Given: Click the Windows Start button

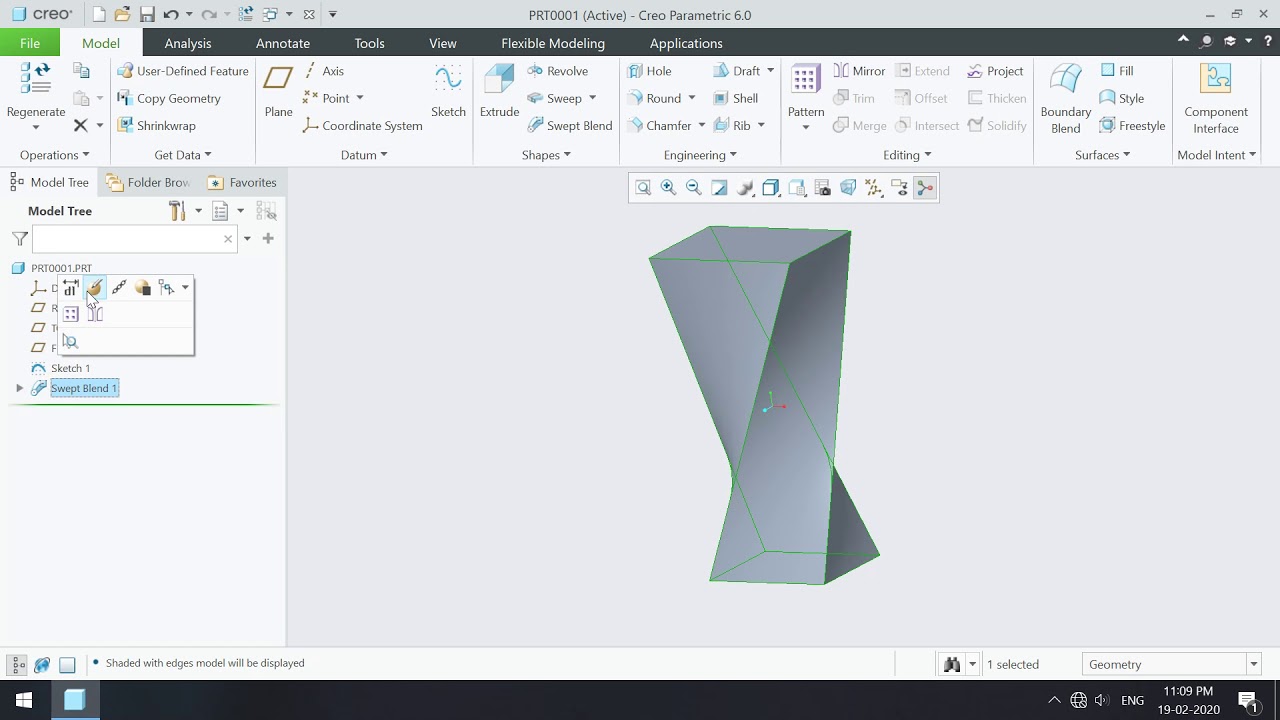Looking at the screenshot, I should pyautogui.click(x=23, y=700).
